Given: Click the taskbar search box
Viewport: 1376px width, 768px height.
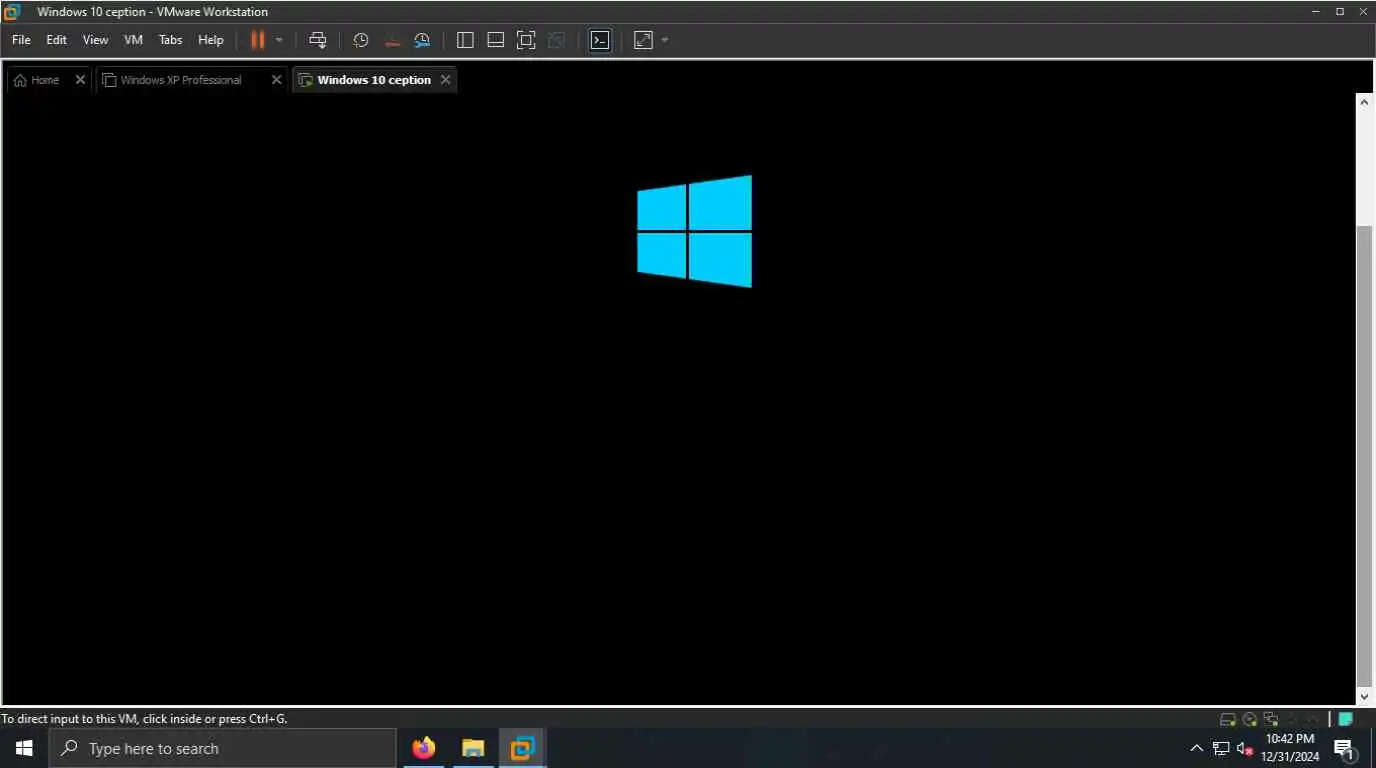Looking at the screenshot, I should (222, 748).
